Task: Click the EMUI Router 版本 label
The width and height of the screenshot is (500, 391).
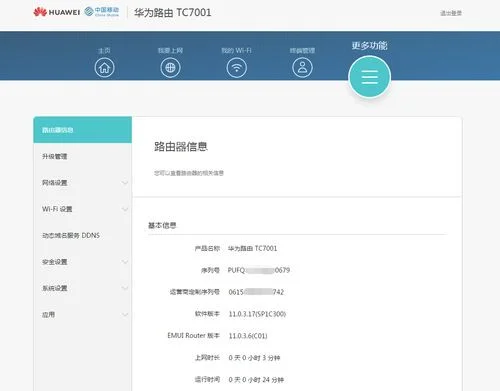Action: 194,335
